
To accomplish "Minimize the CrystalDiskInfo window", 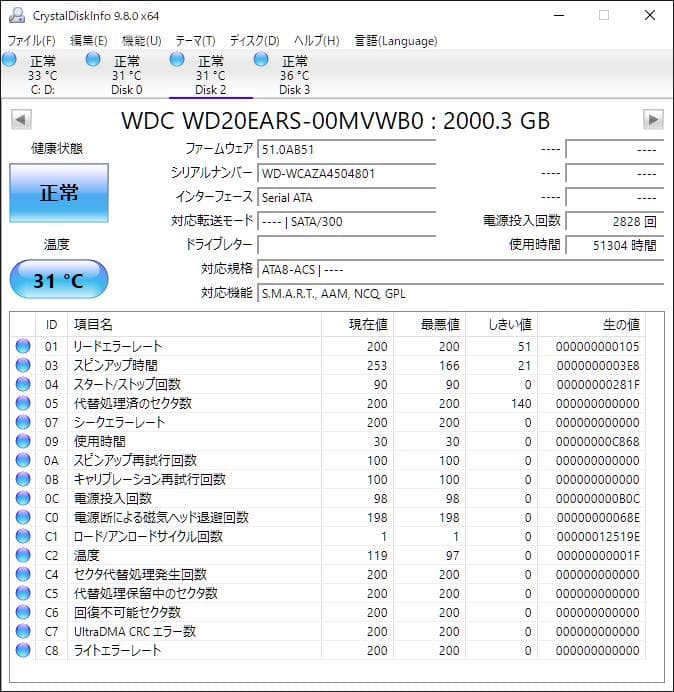I will tap(559, 15).
